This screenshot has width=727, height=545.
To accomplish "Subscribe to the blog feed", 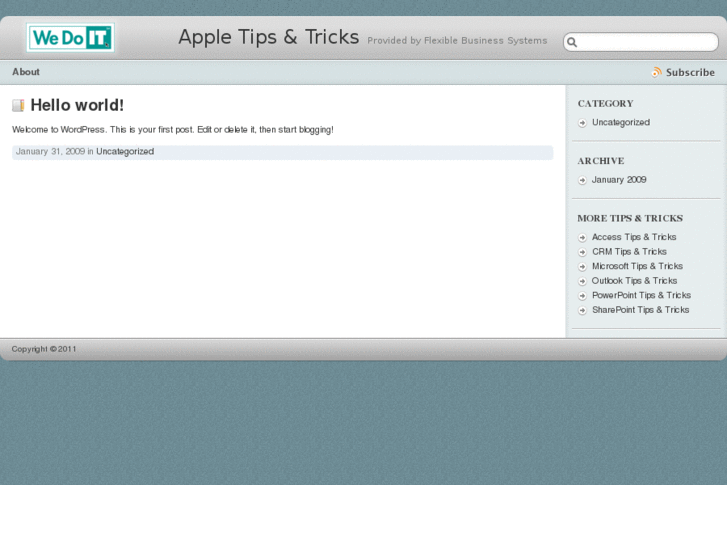I will click(690, 72).
